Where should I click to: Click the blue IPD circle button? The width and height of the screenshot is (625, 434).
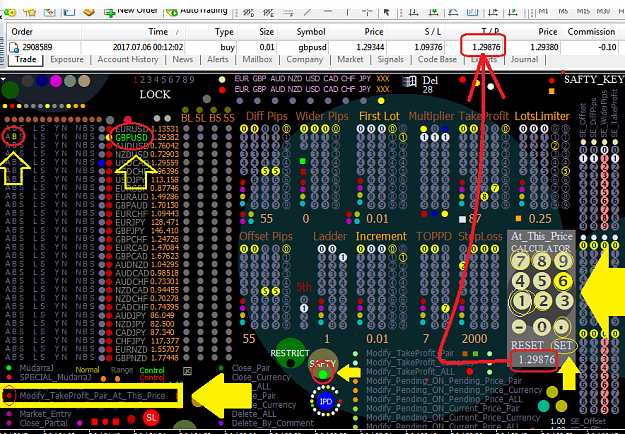[x=326, y=402]
